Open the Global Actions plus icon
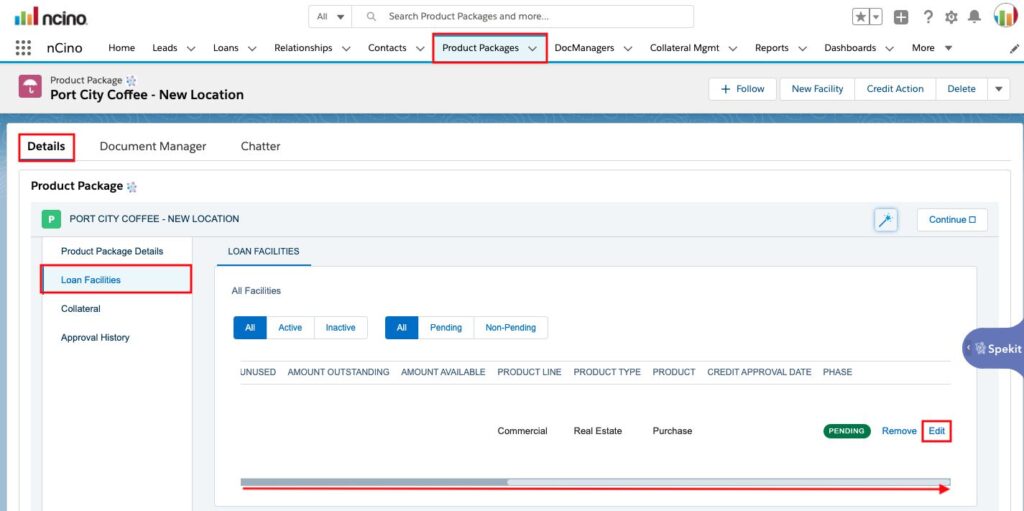 pyautogui.click(x=901, y=17)
